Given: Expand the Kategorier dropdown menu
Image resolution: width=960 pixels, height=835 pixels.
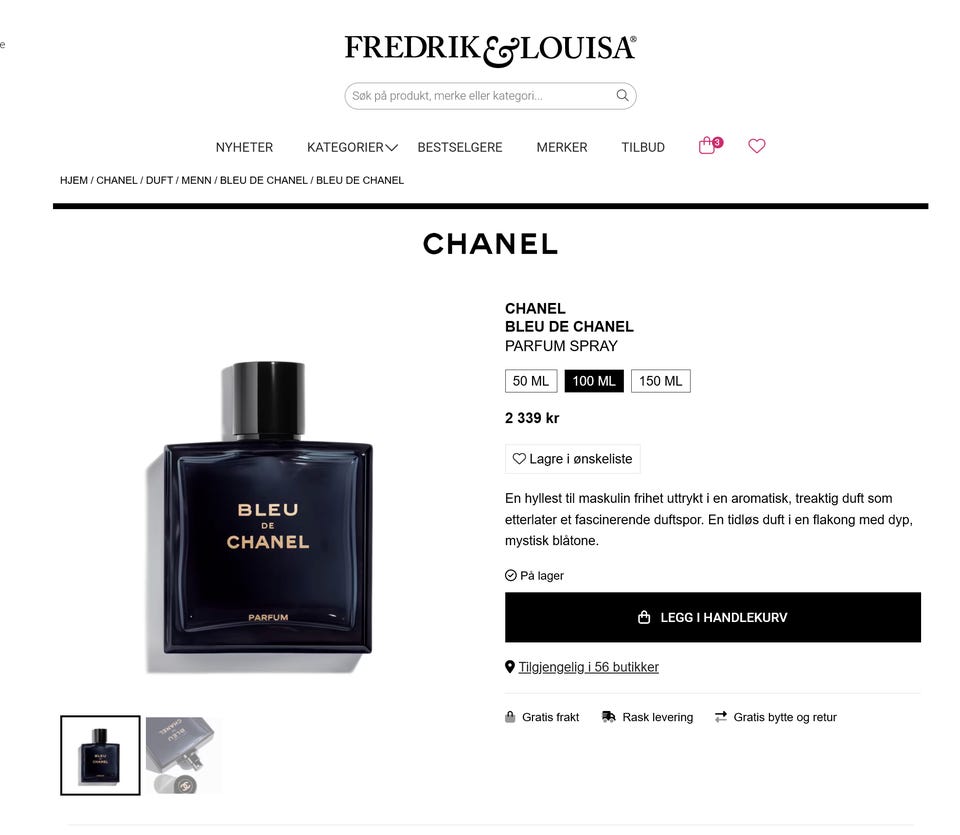Looking at the screenshot, I should tap(352, 148).
